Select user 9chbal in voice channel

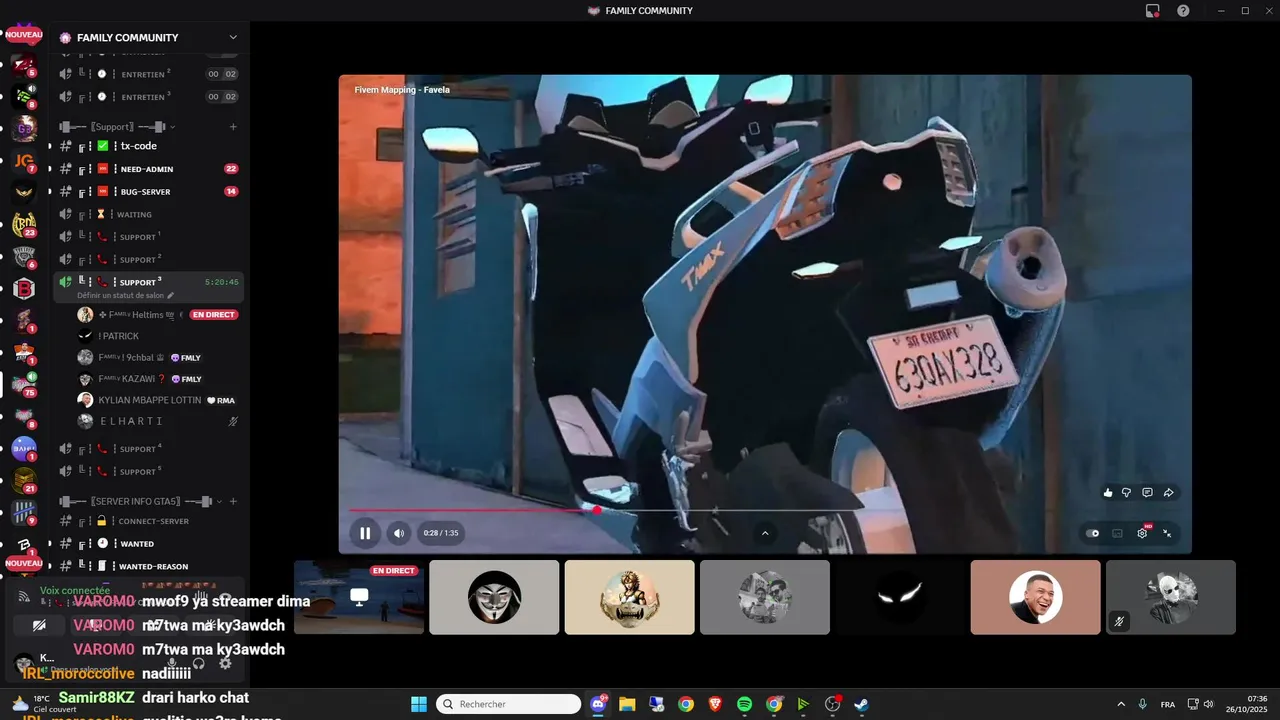tap(158, 357)
